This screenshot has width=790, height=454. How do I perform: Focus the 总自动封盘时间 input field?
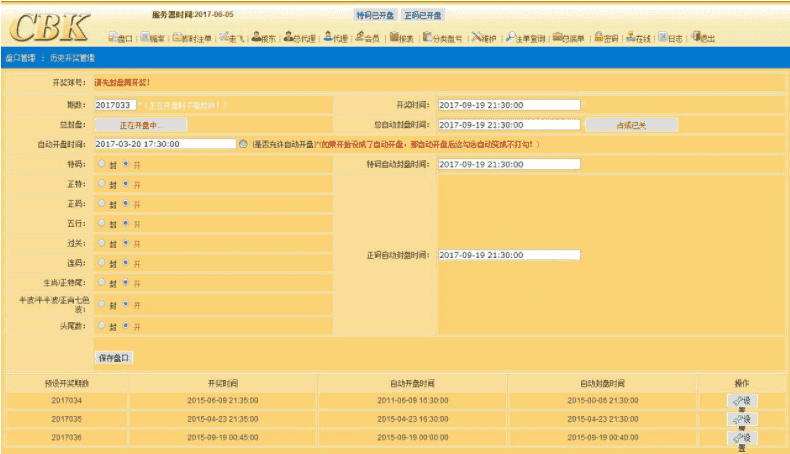(x=509, y=124)
